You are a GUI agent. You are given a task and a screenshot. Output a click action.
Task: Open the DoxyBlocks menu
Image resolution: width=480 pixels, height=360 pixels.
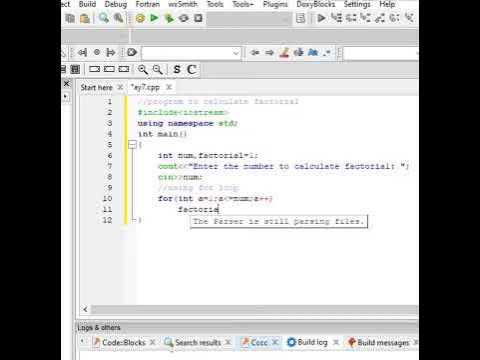point(316,4)
